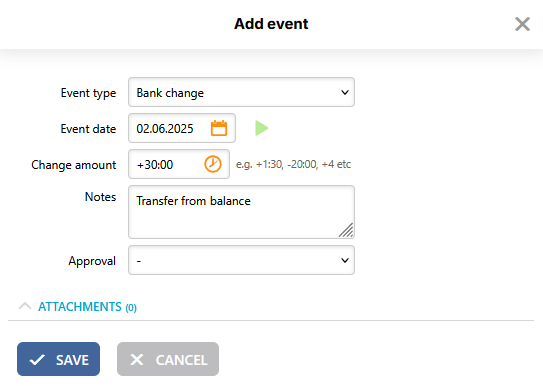The height and width of the screenshot is (386, 543).
Task: Click the checkmark icon on SAVE
Action: click(37, 360)
